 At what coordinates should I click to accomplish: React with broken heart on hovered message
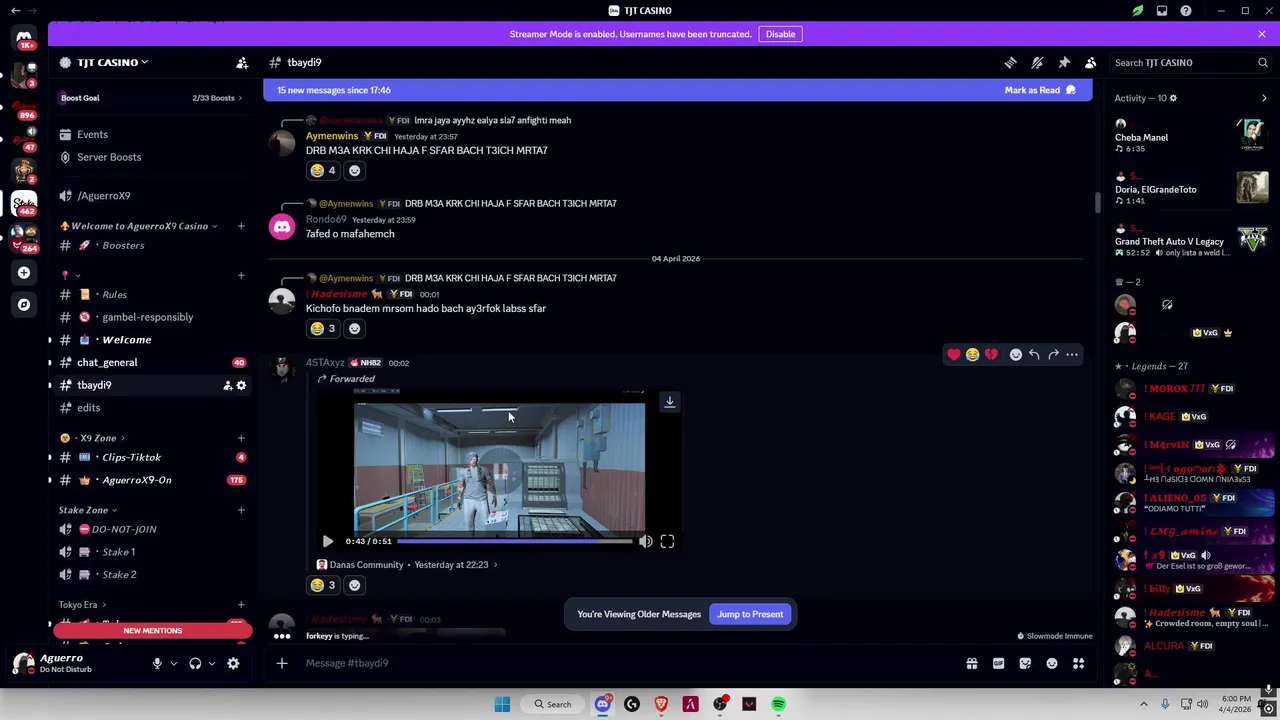point(991,355)
